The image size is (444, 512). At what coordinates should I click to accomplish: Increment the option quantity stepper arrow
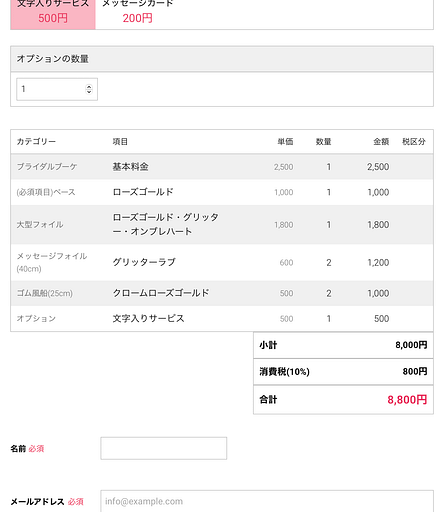click(x=89, y=87)
